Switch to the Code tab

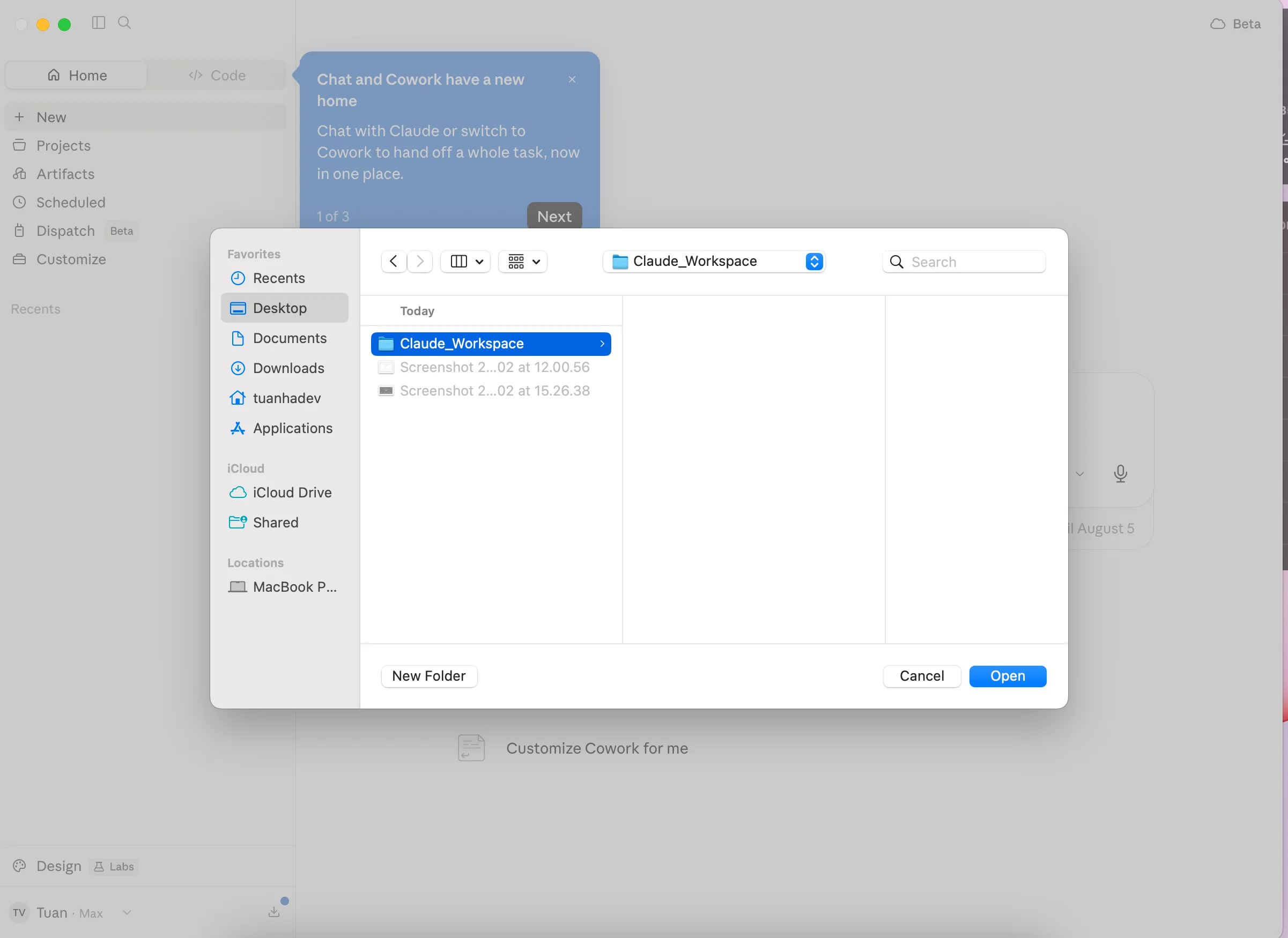[x=217, y=76]
